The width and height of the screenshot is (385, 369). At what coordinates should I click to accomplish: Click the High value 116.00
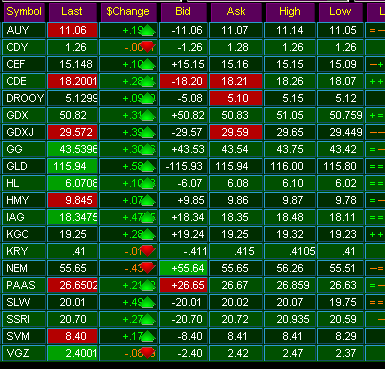(x=290, y=166)
